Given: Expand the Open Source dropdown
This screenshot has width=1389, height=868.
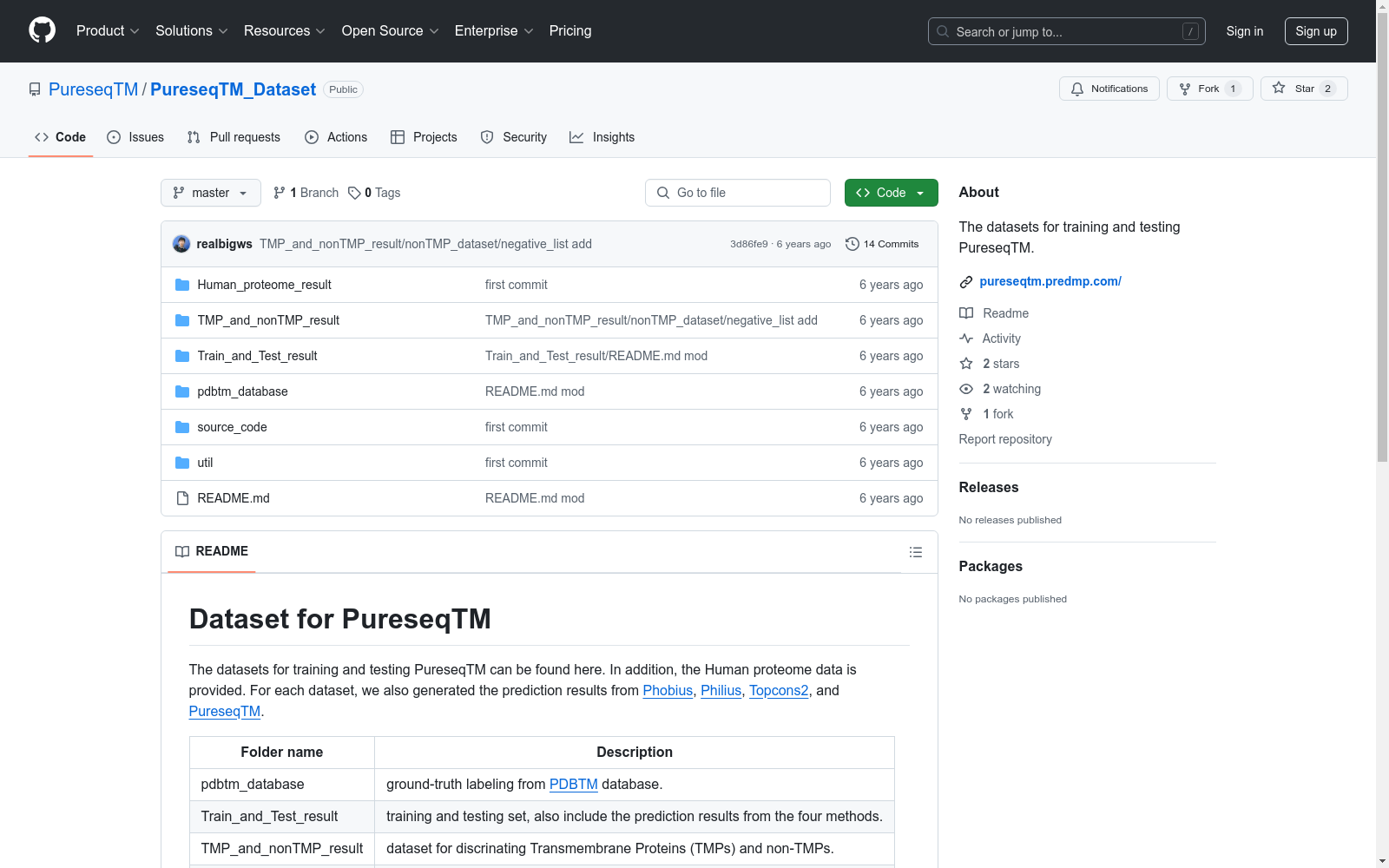Looking at the screenshot, I should click(391, 31).
